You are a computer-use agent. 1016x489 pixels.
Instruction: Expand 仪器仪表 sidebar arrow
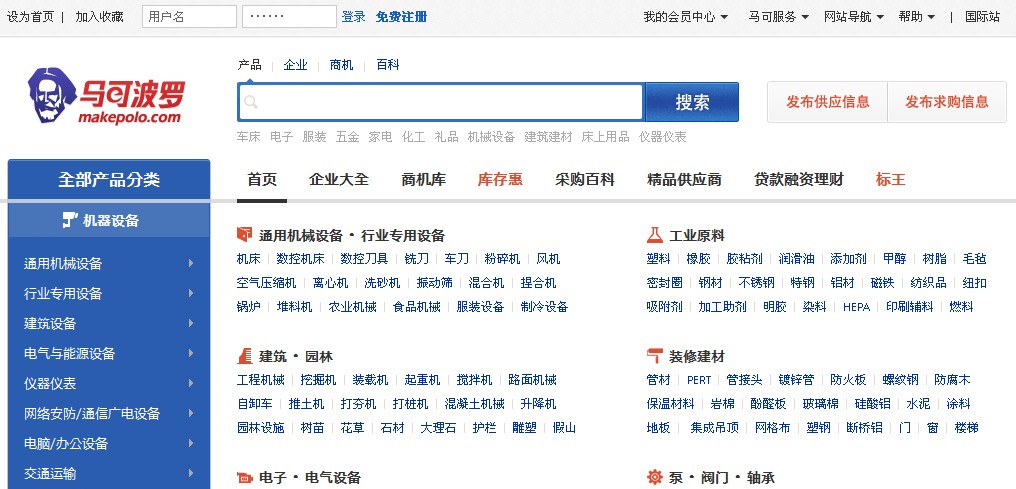pyautogui.click(x=191, y=383)
